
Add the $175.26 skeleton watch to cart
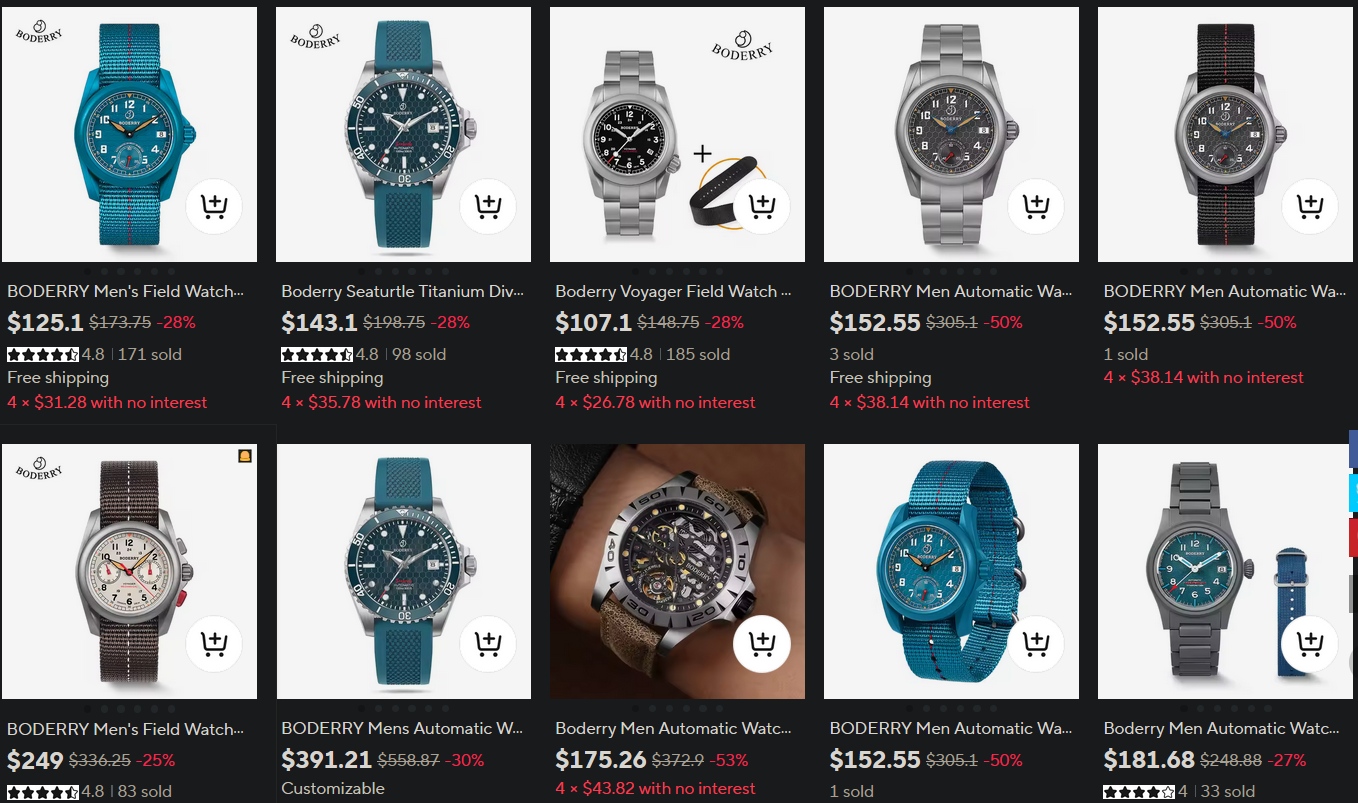coord(762,644)
